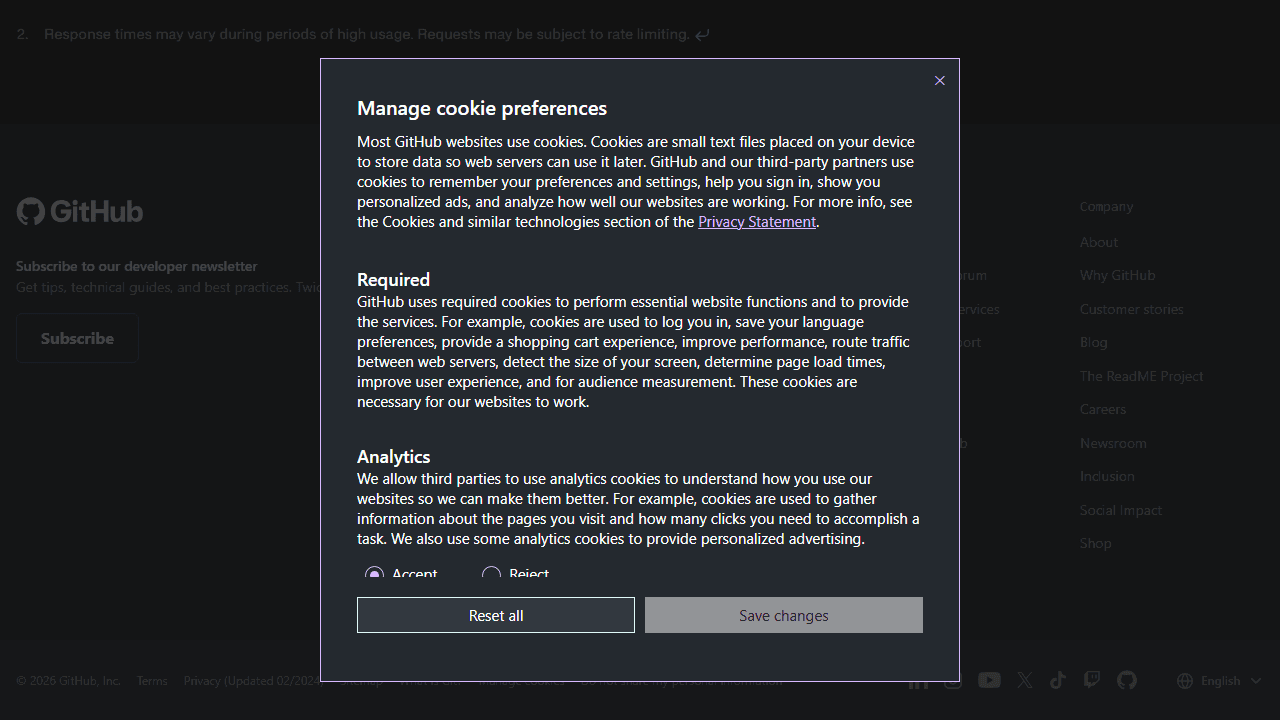
Task: Click the Reset all button
Action: pos(496,615)
